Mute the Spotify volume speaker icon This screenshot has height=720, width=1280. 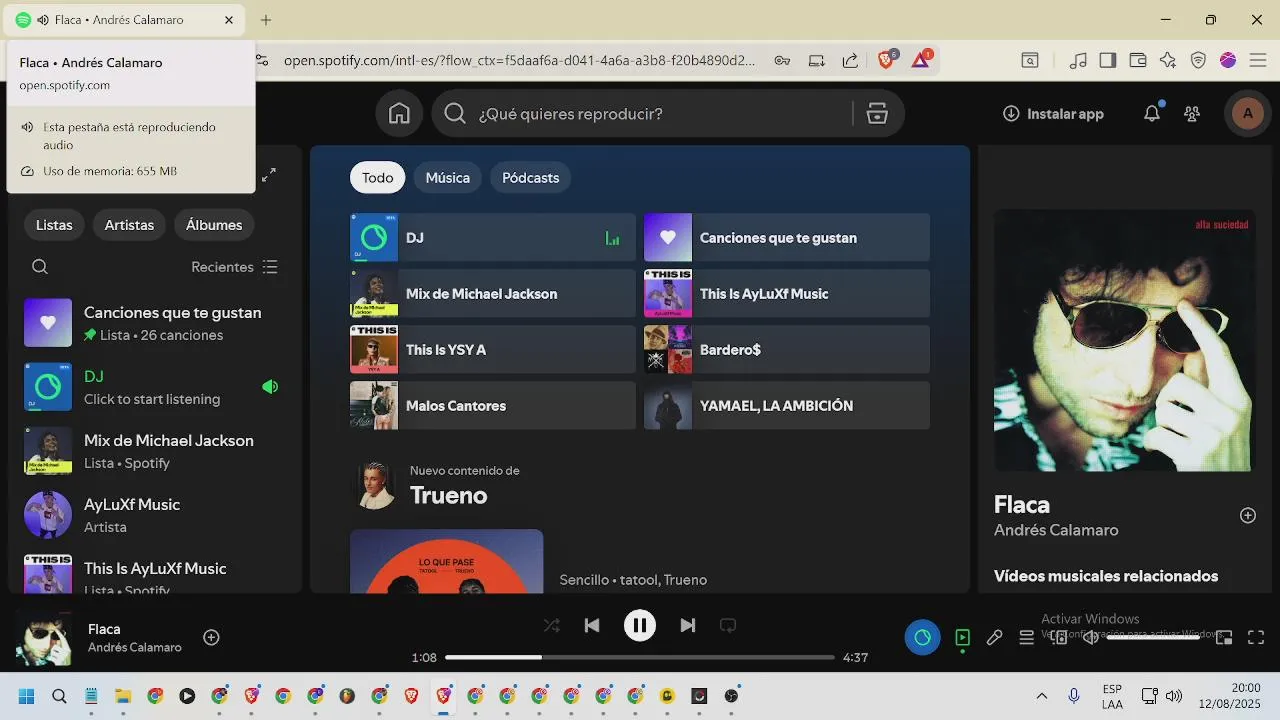[x=1091, y=637]
